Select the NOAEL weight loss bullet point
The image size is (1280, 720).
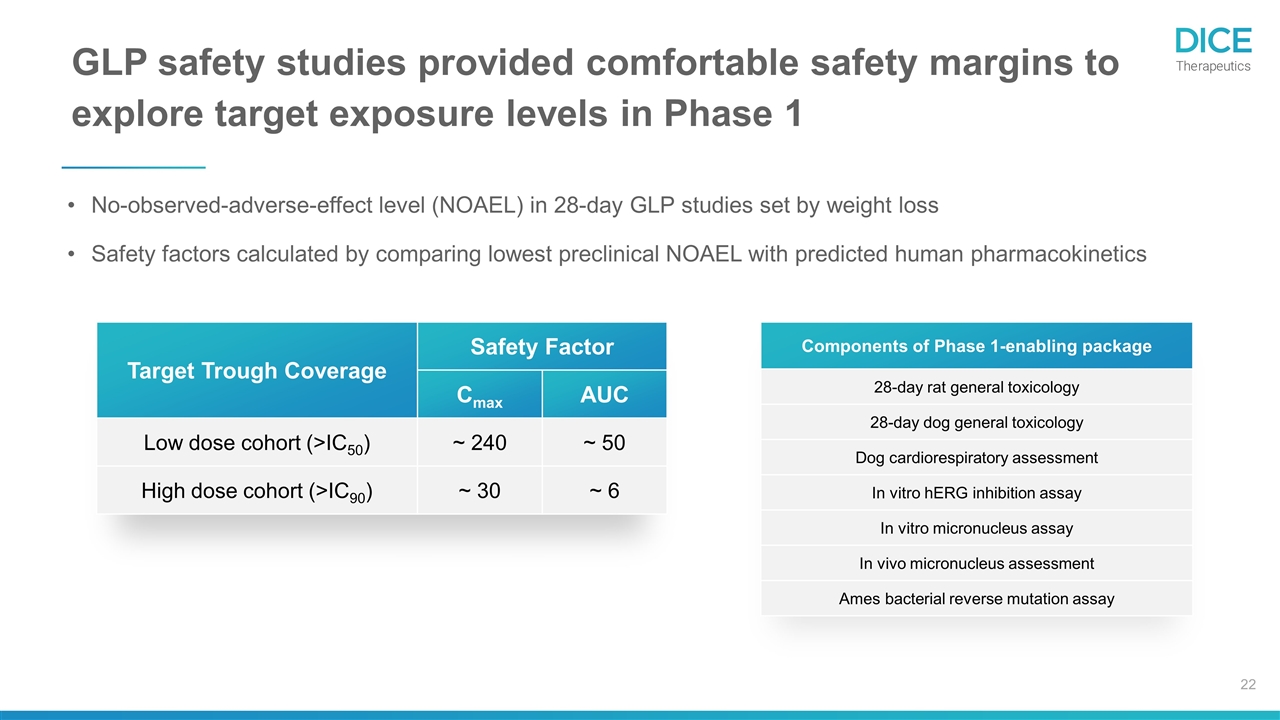click(x=514, y=206)
